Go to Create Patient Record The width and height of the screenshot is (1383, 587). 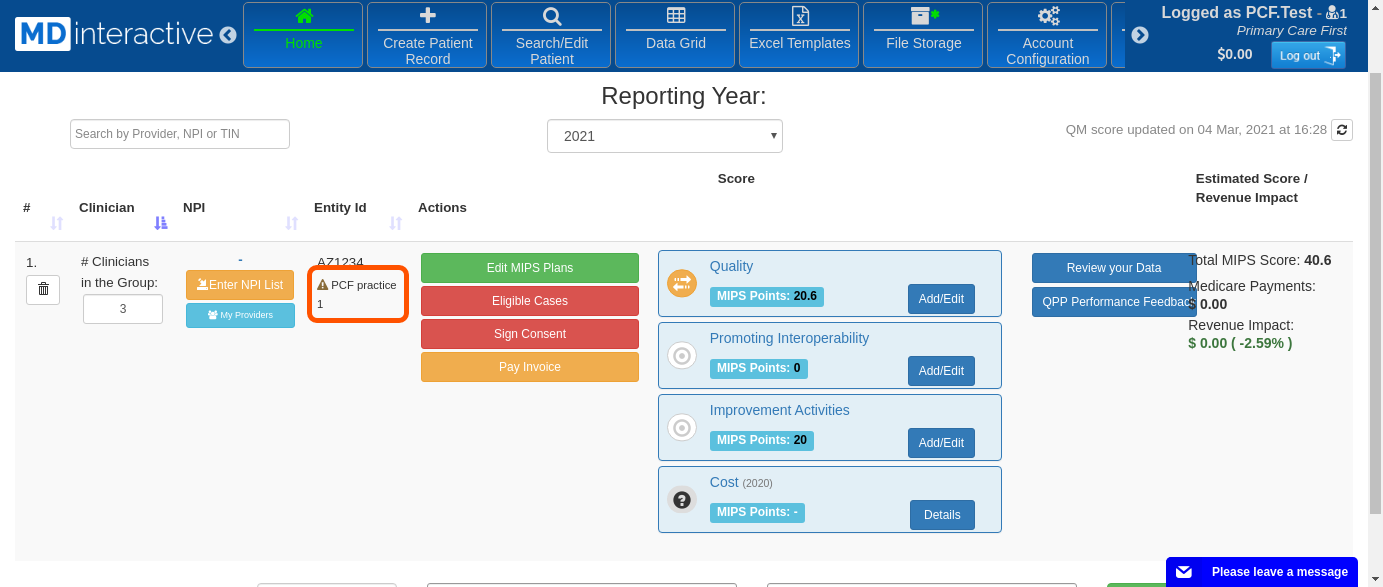(x=427, y=34)
